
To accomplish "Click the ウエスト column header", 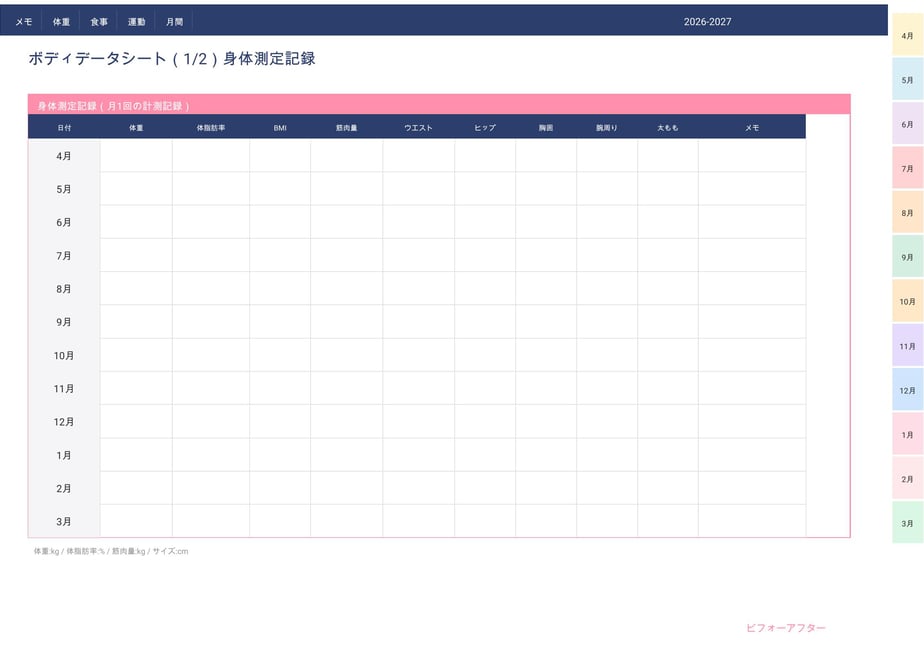I will coord(418,127).
